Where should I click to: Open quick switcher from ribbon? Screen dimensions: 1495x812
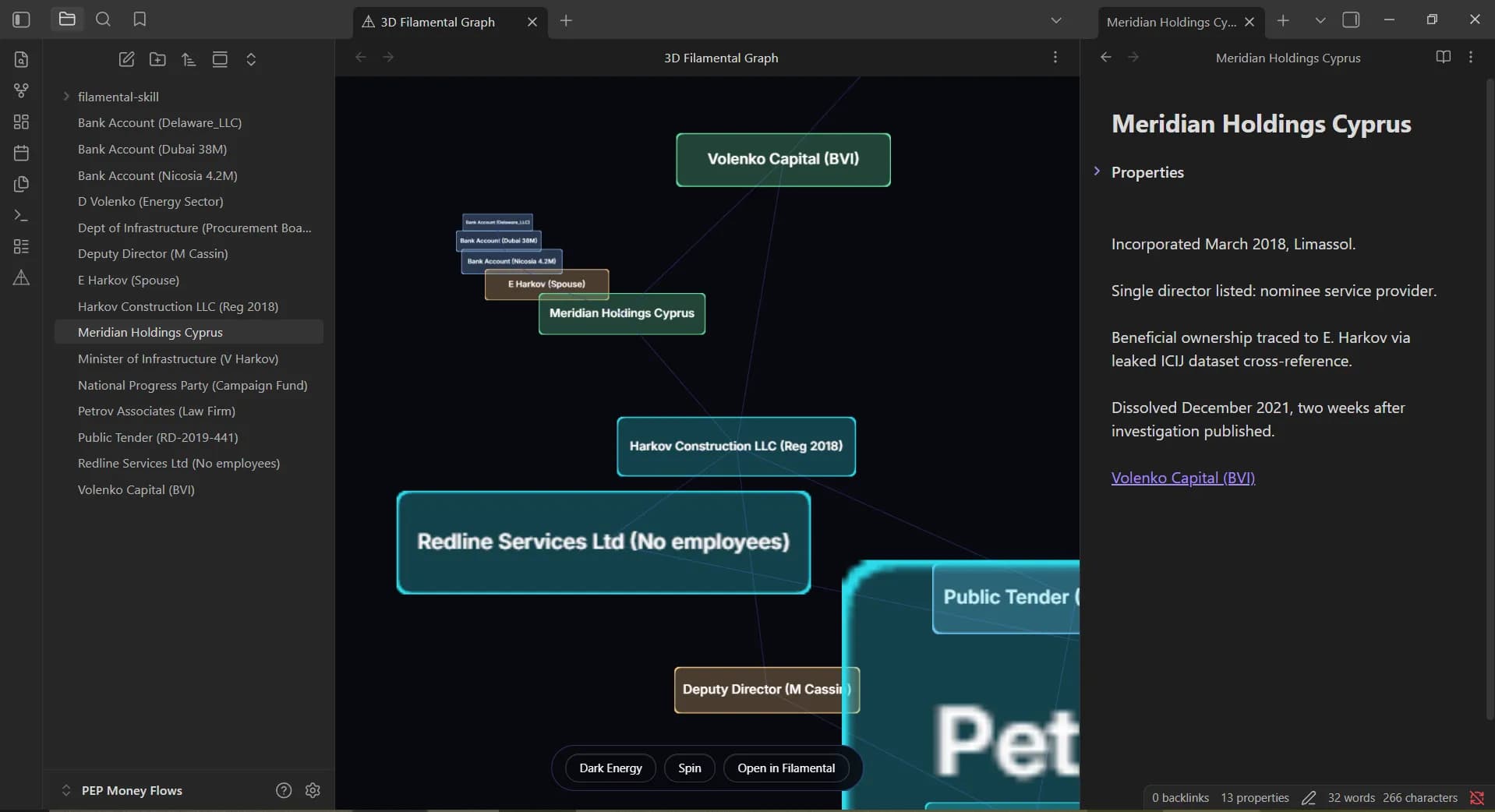click(21, 59)
